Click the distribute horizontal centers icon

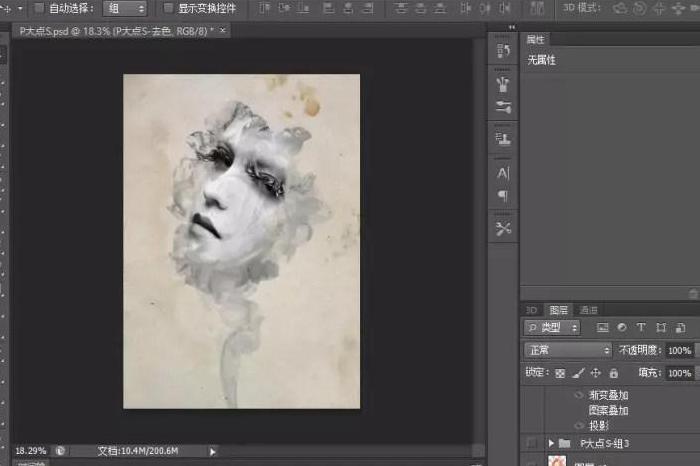(485, 8)
